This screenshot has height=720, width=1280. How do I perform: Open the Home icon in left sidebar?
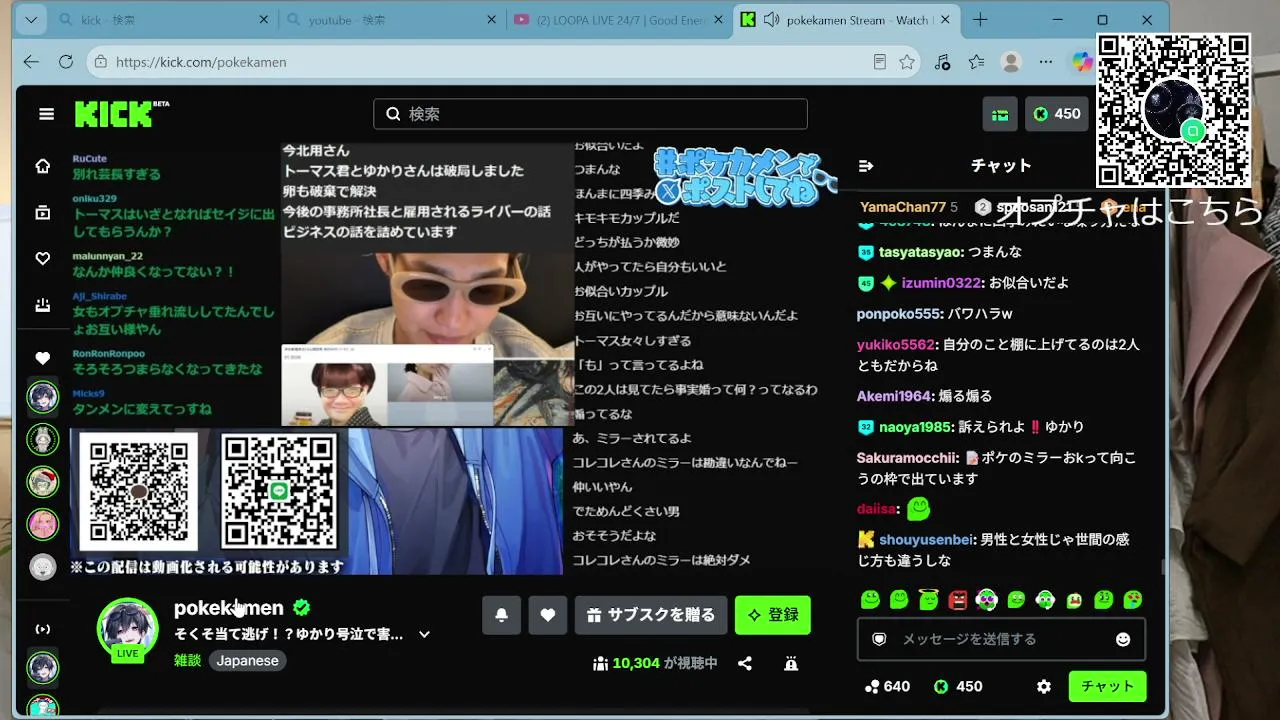click(x=43, y=166)
